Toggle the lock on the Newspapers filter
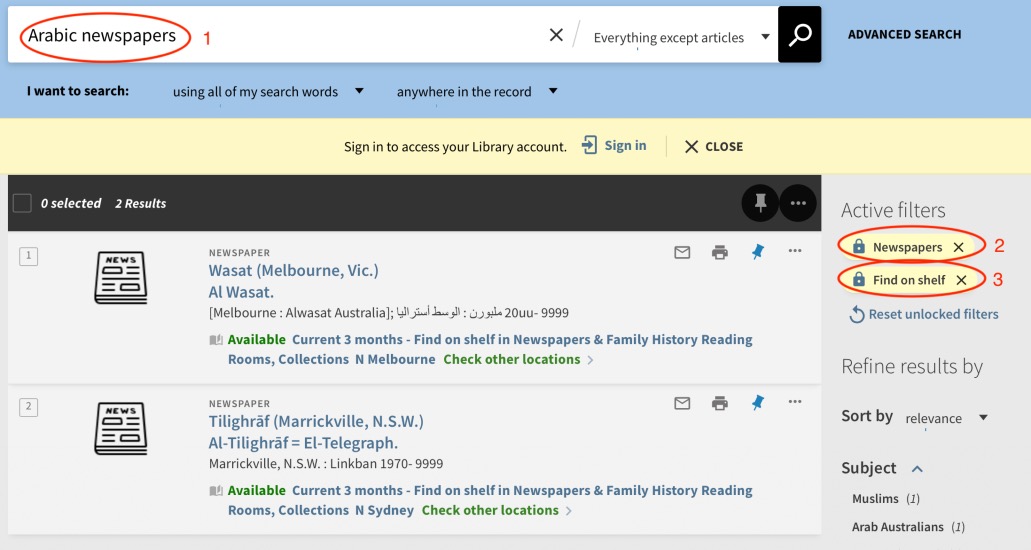This screenshot has width=1031, height=550. tap(859, 247)
